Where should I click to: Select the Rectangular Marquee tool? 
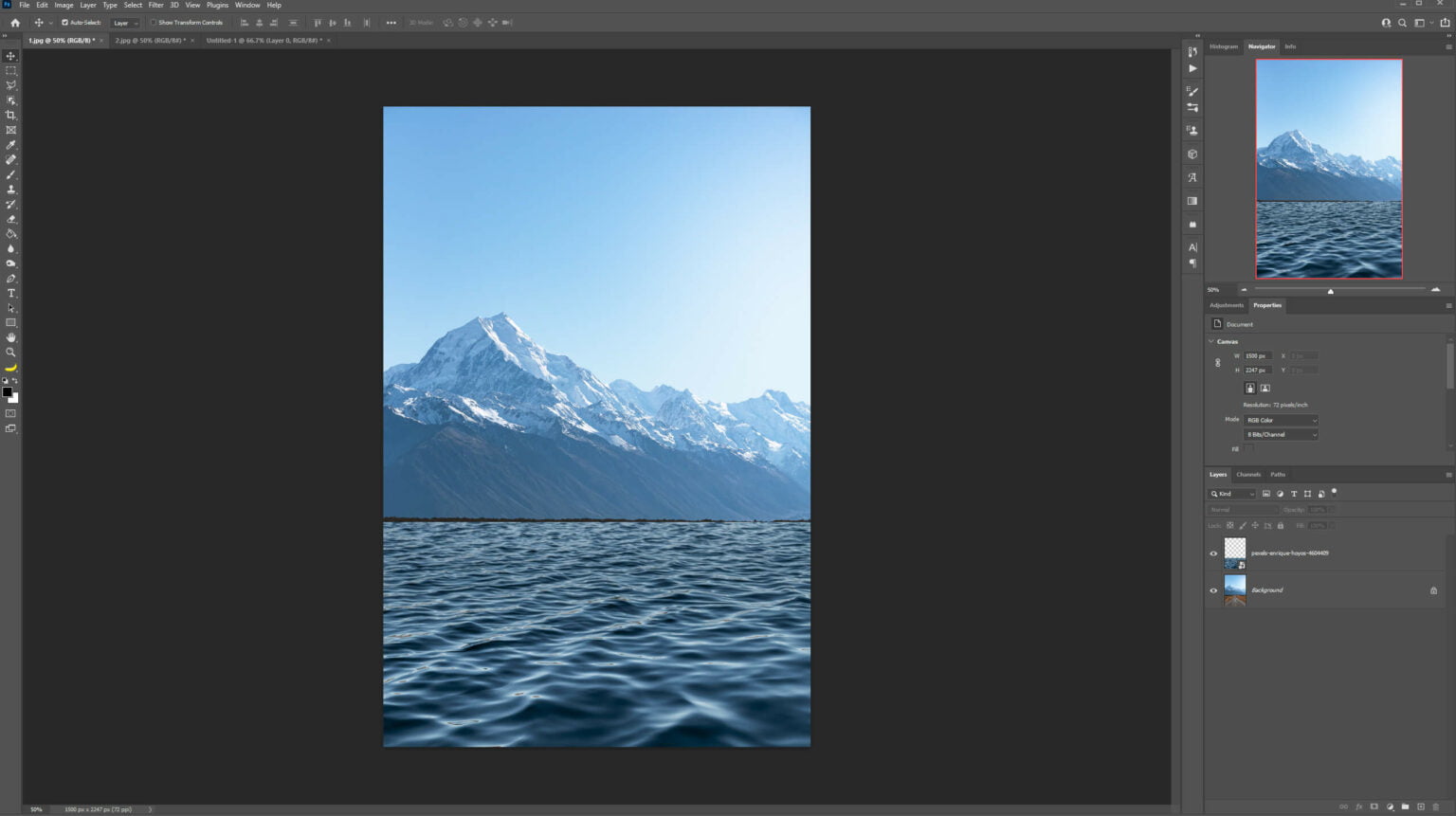tap(11, 71)
